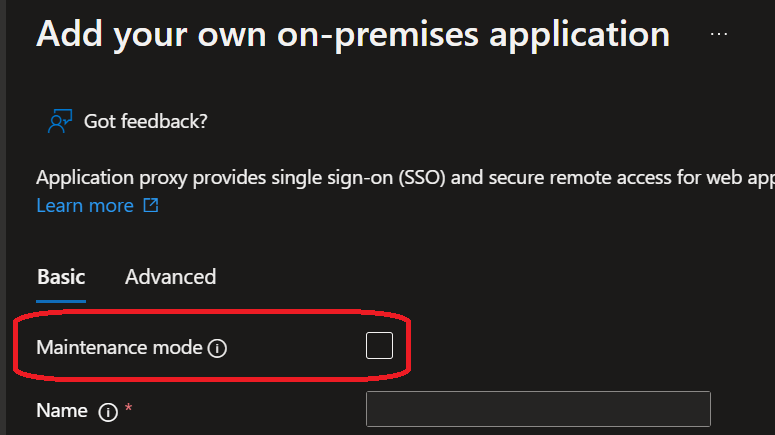Viewport: 775px width, 435px height.
Task: Click the red required asterisk by Name
Action: pos(129,409)
